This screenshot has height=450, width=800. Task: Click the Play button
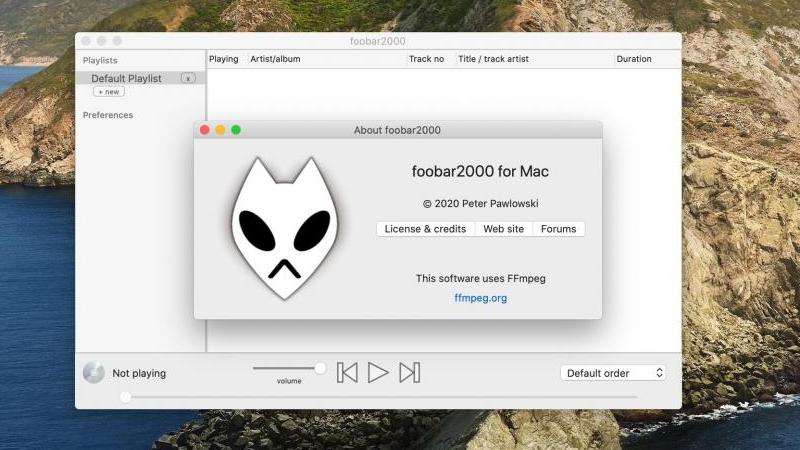(377, 373)
